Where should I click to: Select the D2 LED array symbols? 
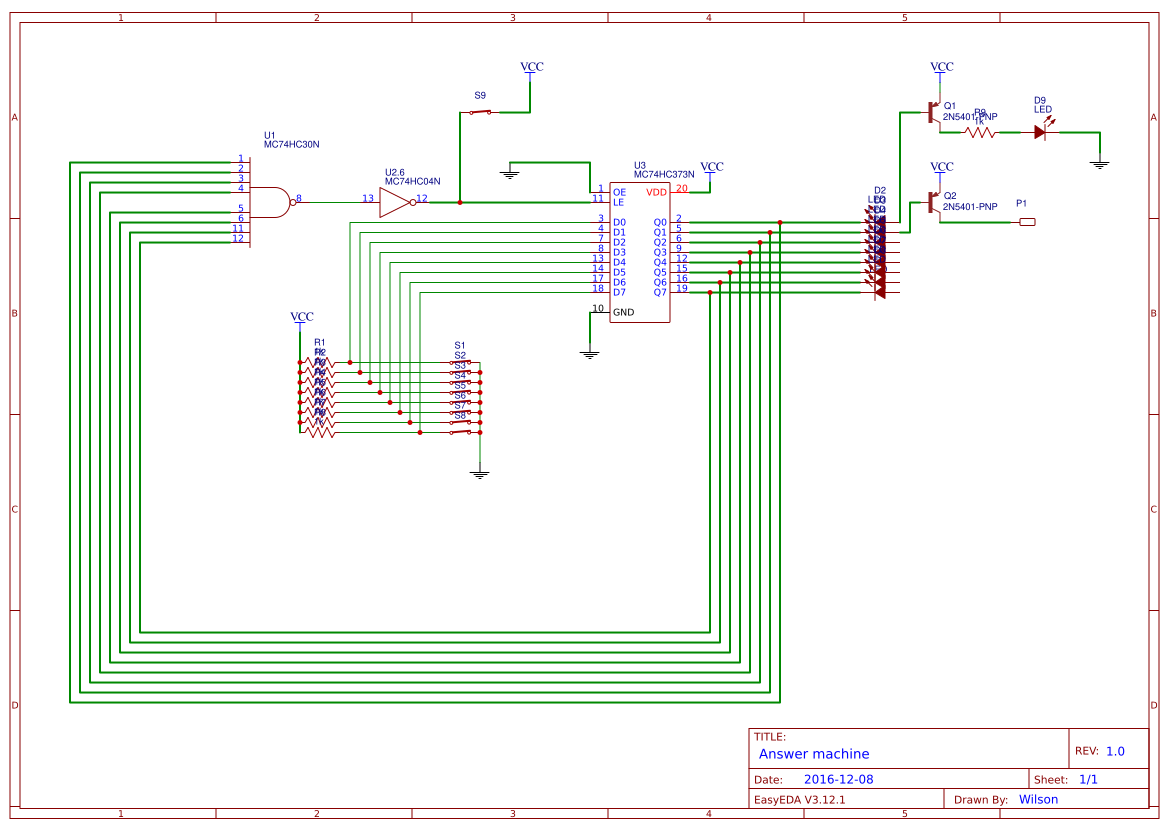point(878,250)
